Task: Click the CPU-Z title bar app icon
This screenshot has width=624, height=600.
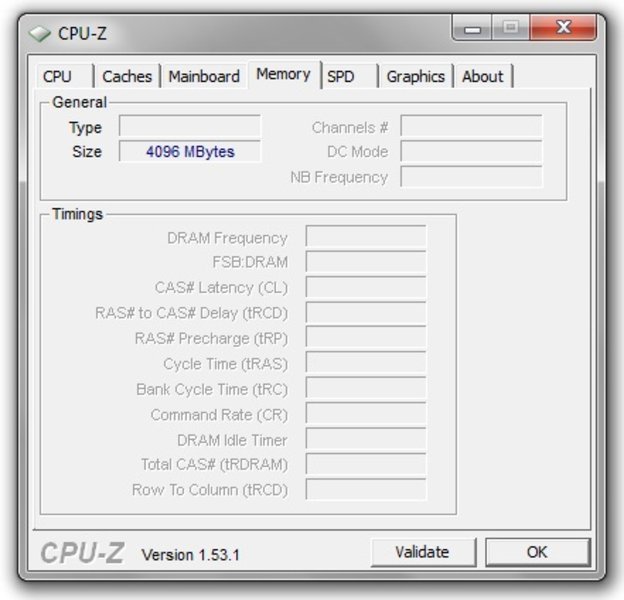Action: [x=40, y=33]
